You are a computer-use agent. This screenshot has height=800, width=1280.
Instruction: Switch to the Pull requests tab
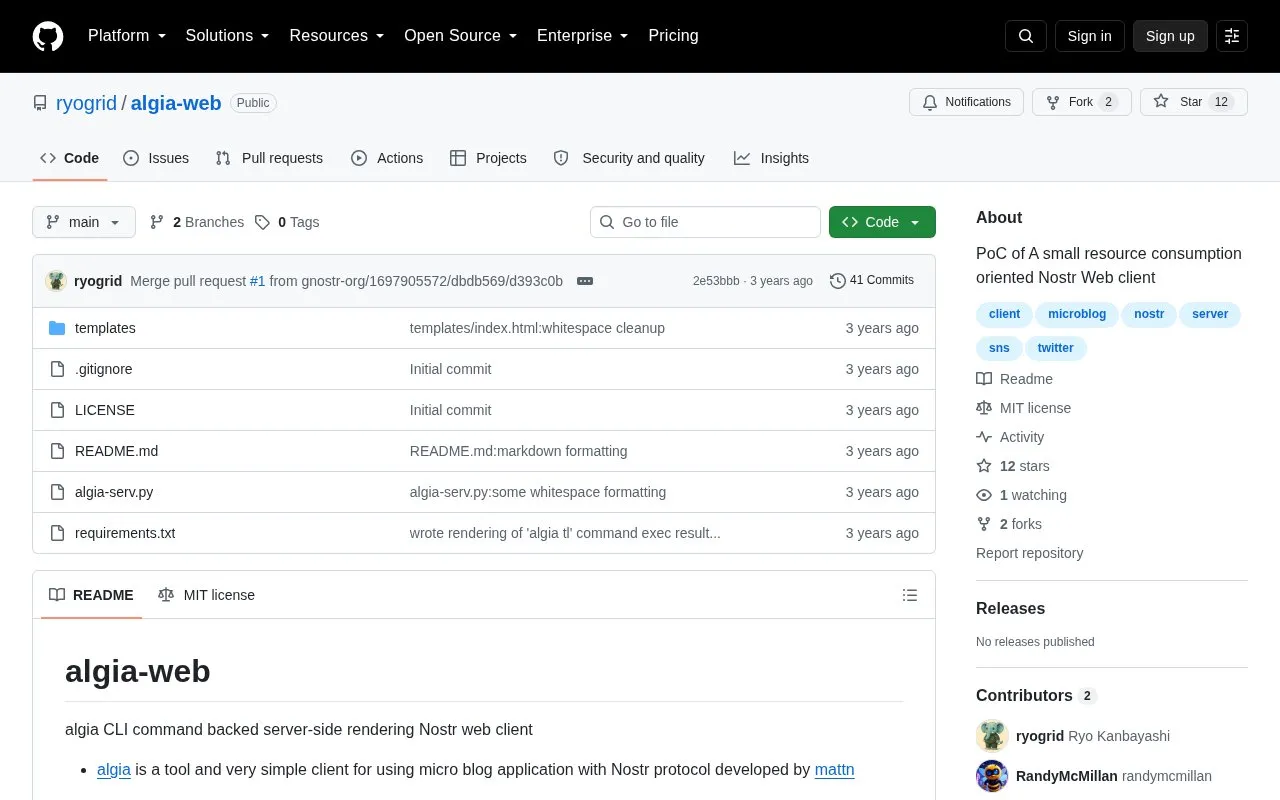[269, 158]
